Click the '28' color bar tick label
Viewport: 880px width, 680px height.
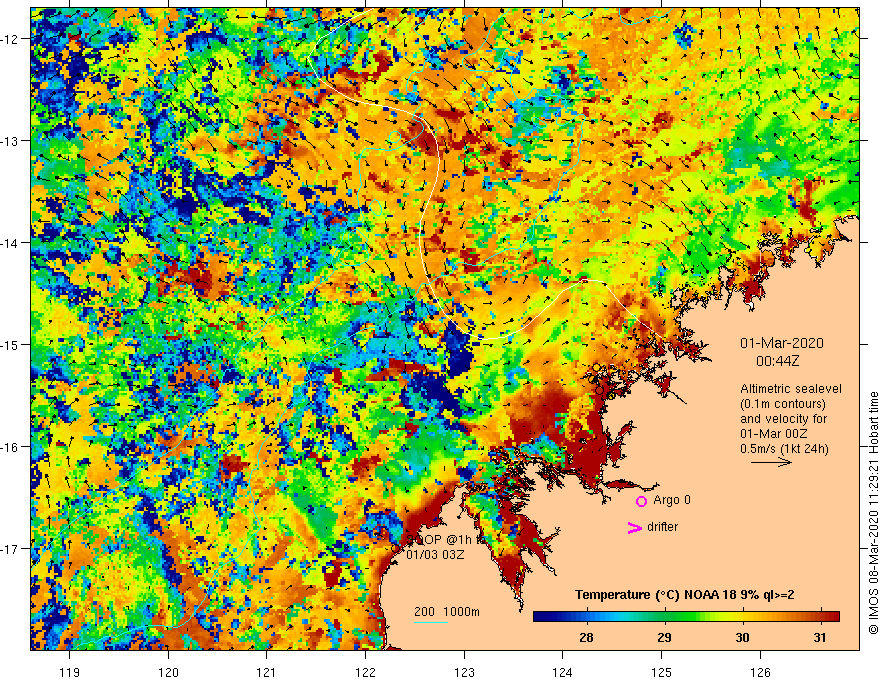[586, 637]
